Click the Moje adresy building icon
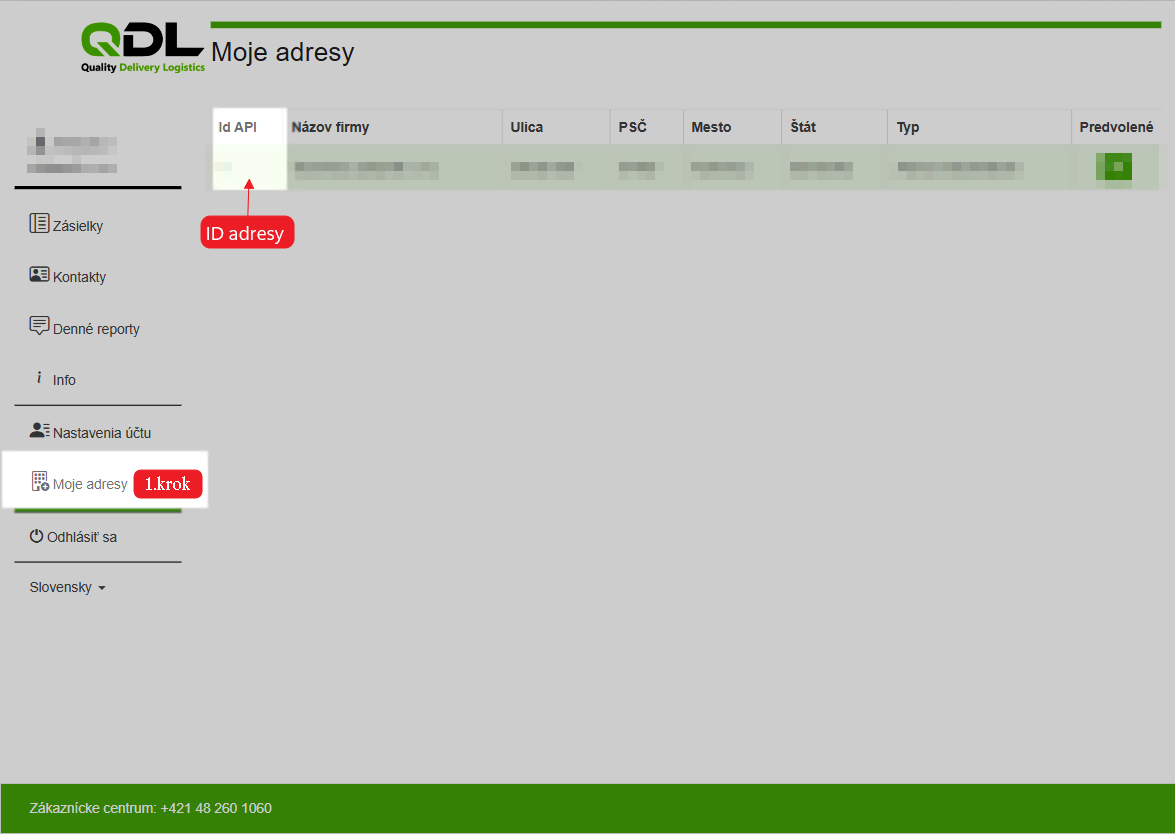 tap(40, 482)
